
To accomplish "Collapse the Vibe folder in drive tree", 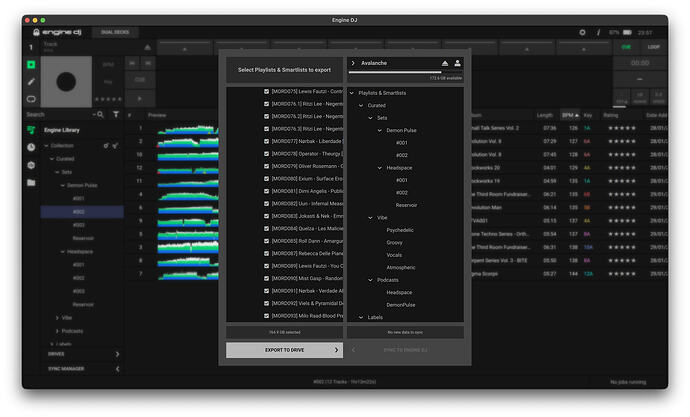I will [x=370, y=217].
